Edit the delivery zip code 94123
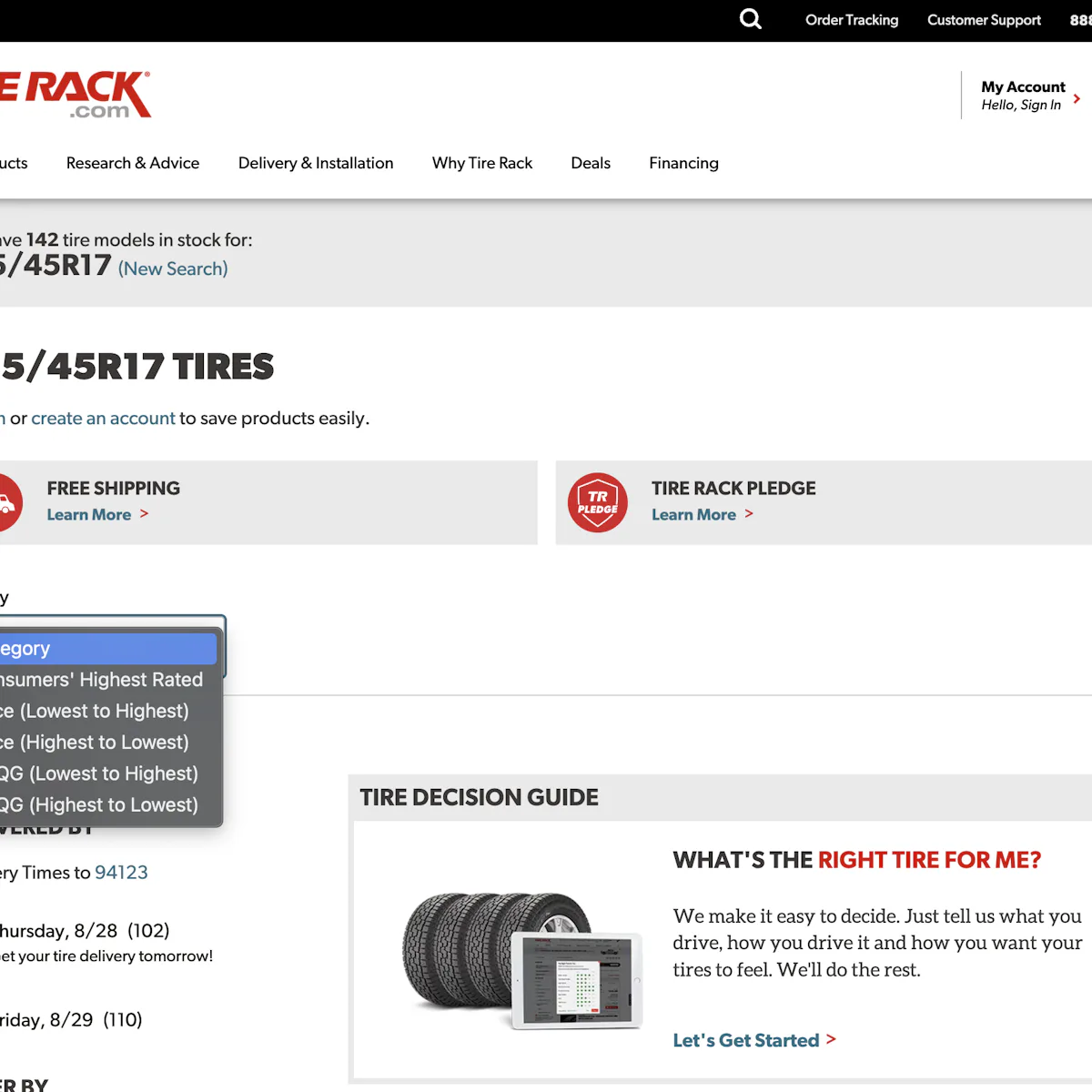The width and height of the screenshot is (1092, 1092). click(x=121, y=872)
